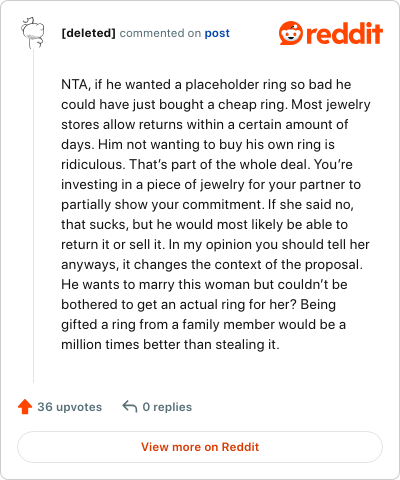The width and height of the screenshot is (400, 480).
Task: Upvote the comment with the orange arrow
Action: tap(25, 407)
